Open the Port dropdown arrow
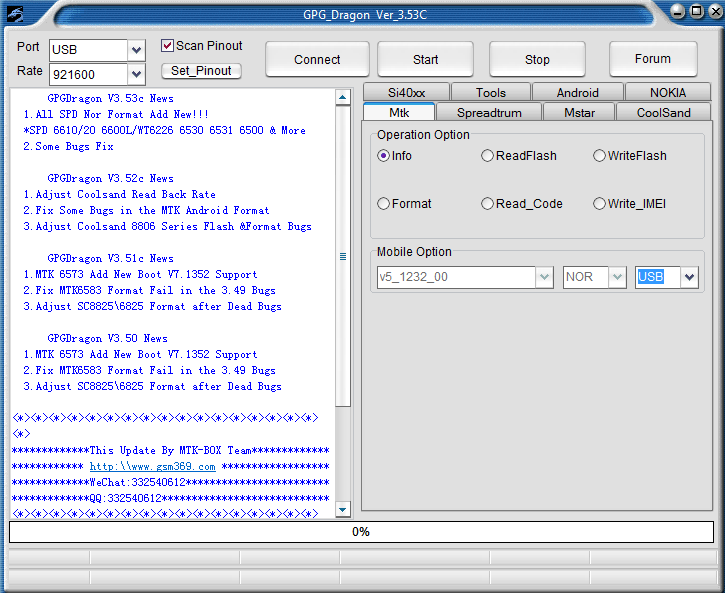 tap(136, 50)
